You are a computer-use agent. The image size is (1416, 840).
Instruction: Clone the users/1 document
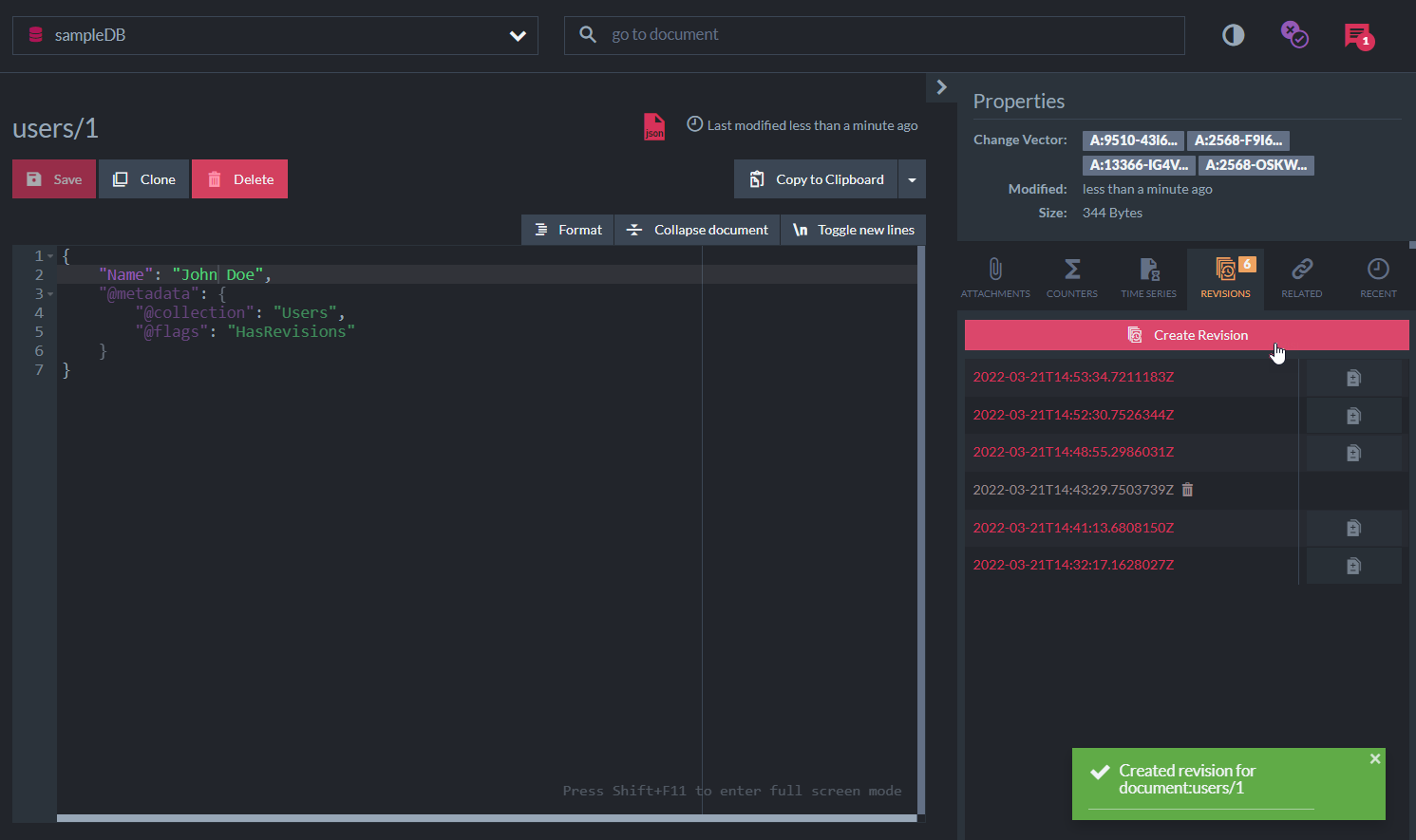click(144, 179)
